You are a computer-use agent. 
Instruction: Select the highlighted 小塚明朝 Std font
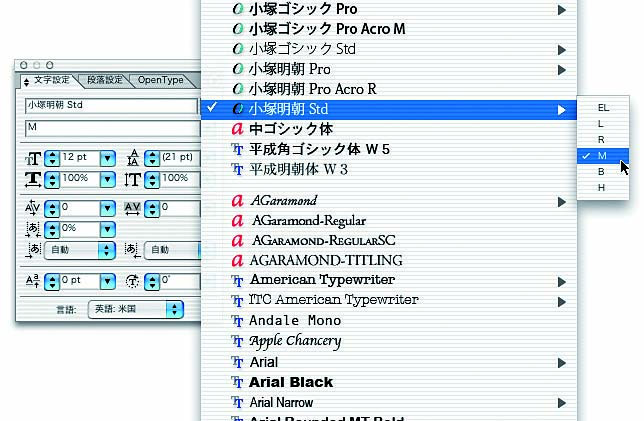point(389,109)
